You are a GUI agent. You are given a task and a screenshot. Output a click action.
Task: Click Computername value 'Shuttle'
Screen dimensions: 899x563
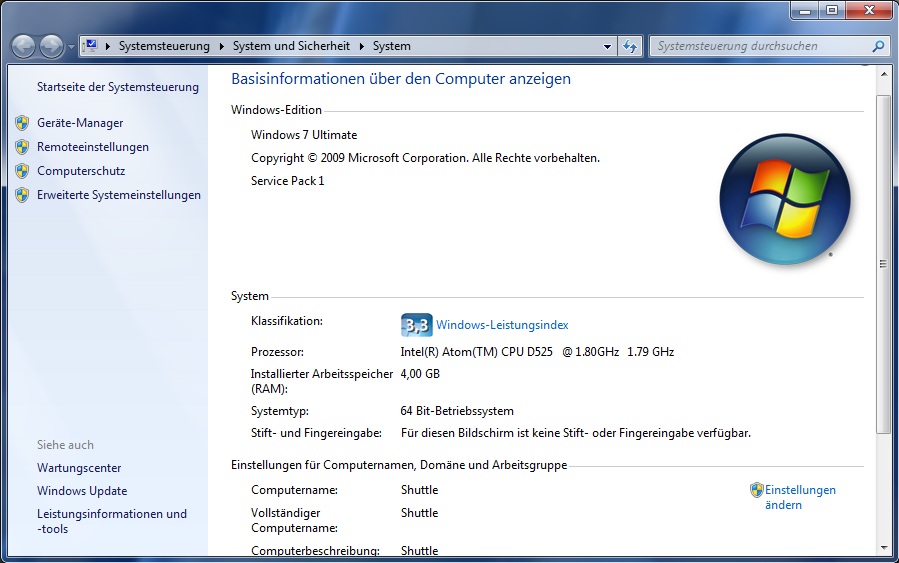419,490
